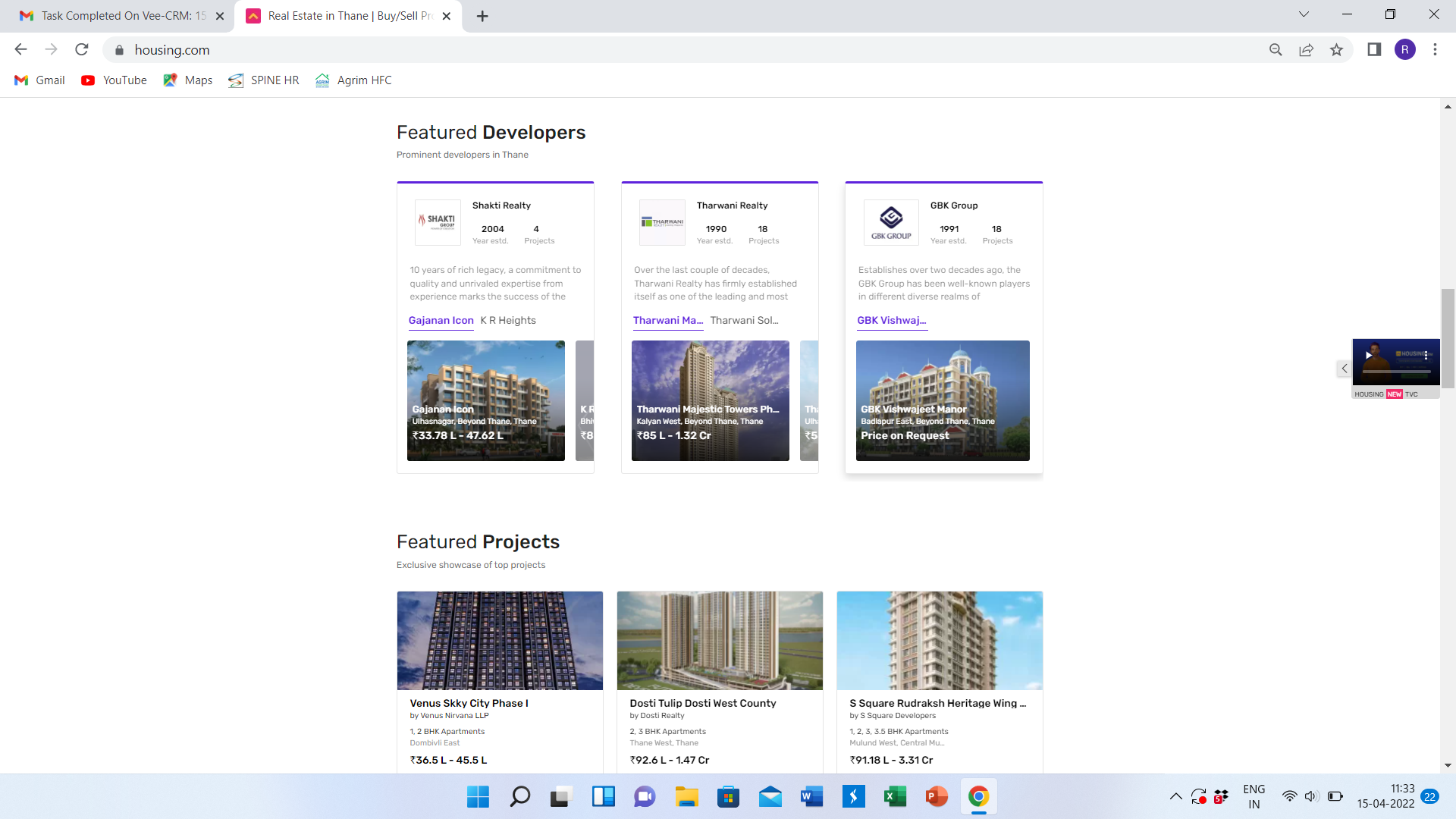Reload the housing.com page
The width and height of the screenshot is (1456, 819).
(x=82, y=50)
